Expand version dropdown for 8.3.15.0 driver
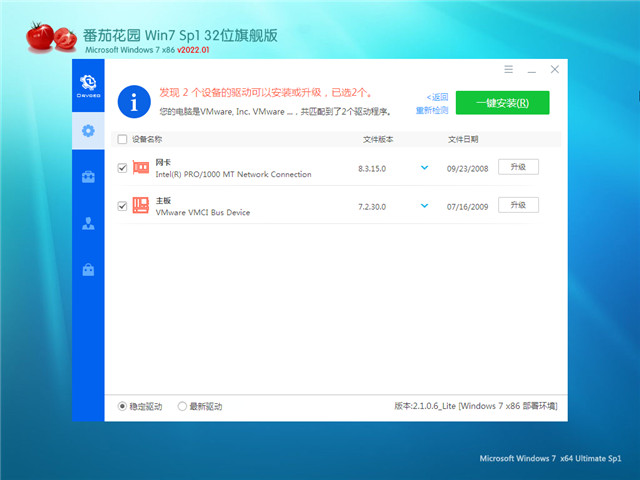 click(x=424, y=168)
